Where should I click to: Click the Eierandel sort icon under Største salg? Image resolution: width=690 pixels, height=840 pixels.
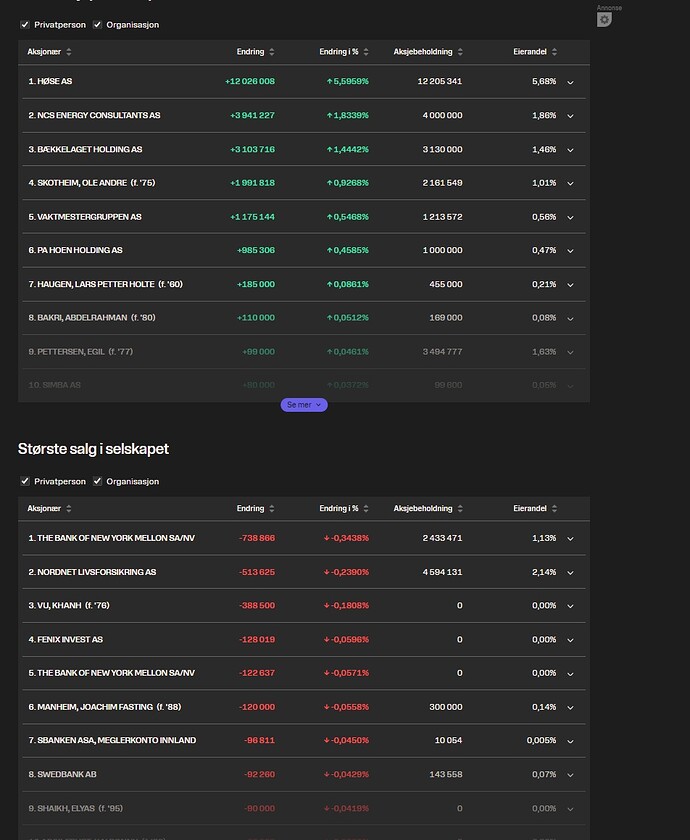click(554, 509)
